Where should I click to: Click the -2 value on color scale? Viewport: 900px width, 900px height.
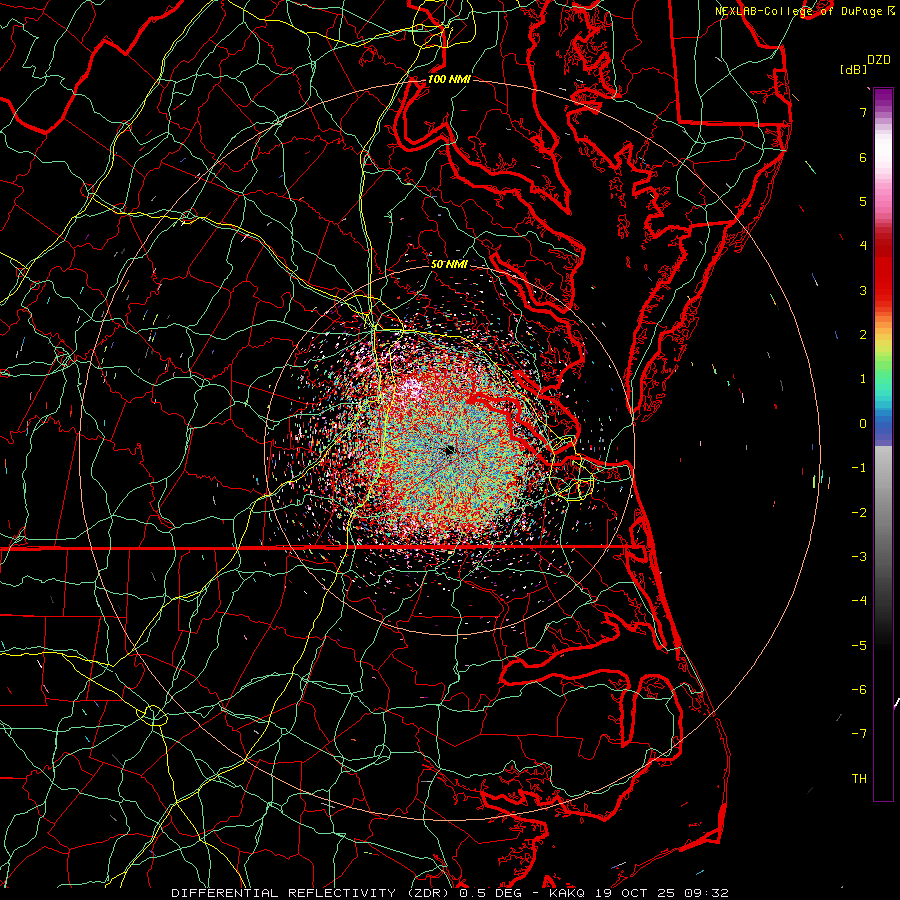859,513
